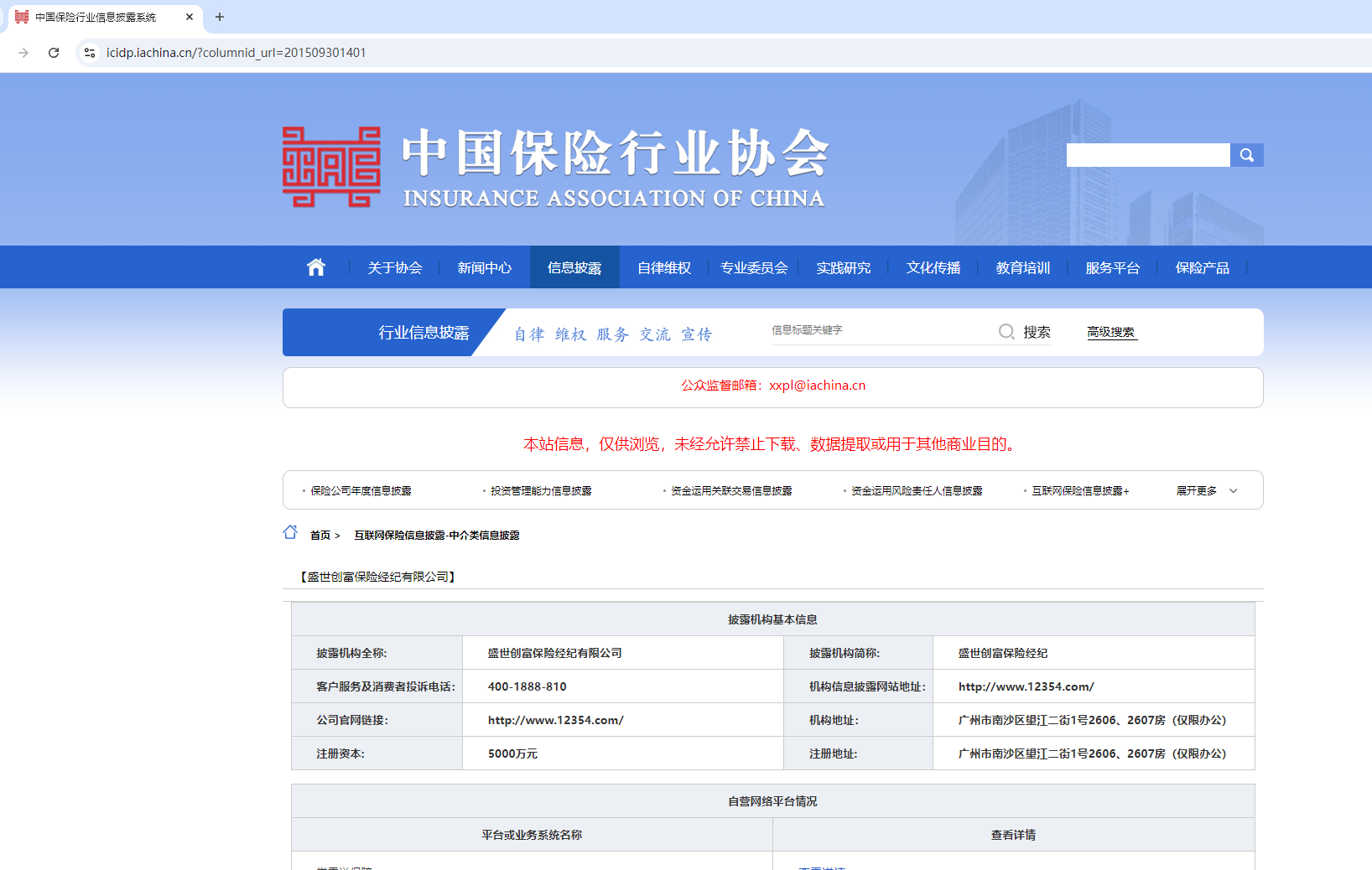Click the breadcrumb house icon

(x=290, y=533)
